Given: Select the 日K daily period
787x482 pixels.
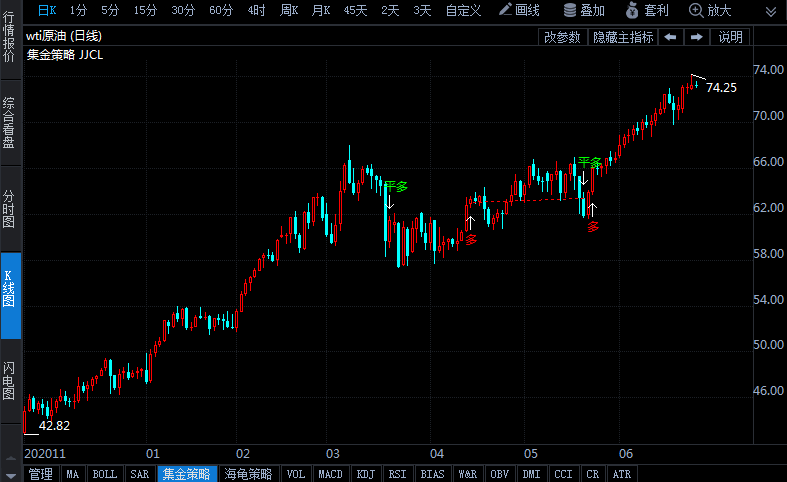Looking at the screenshot, I should point(47,10).
